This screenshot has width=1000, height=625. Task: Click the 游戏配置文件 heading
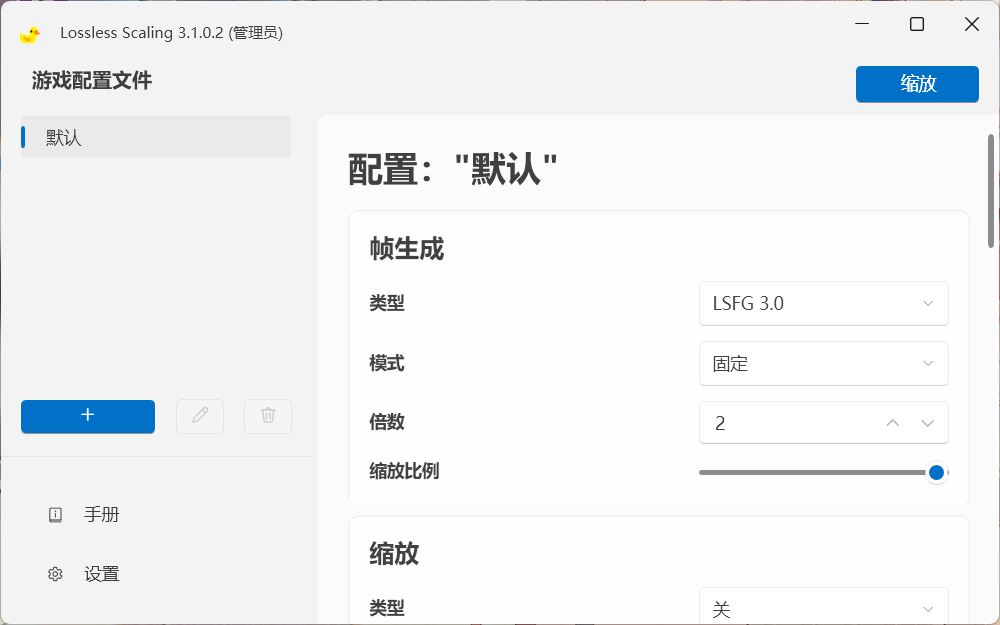92,80
